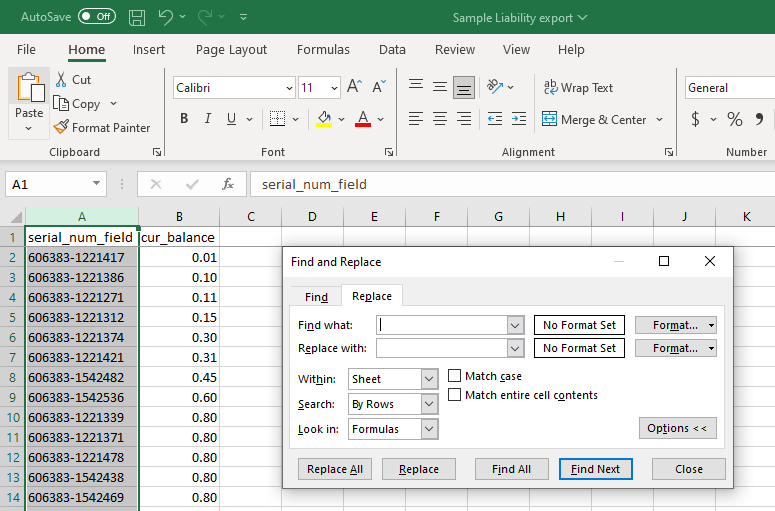Apply Bold formatting
Viewport: 775px width, 511px height.
[184, 119]
